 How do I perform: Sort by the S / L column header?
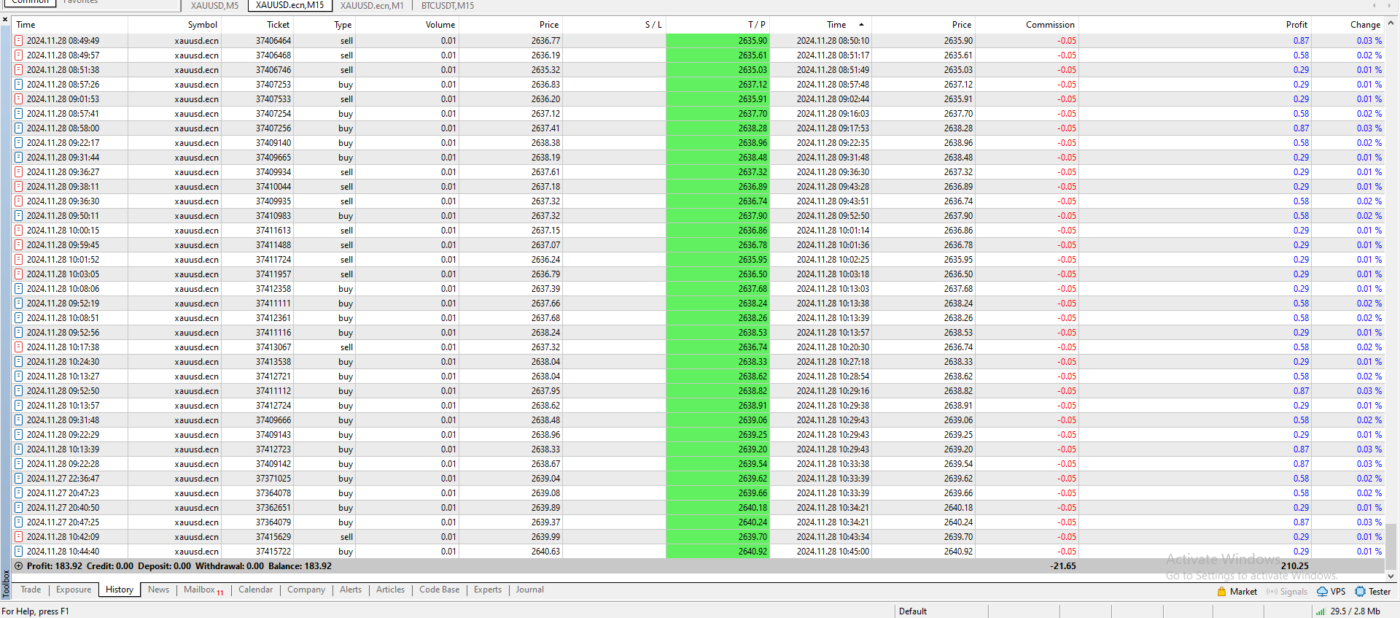pos(652,24)
